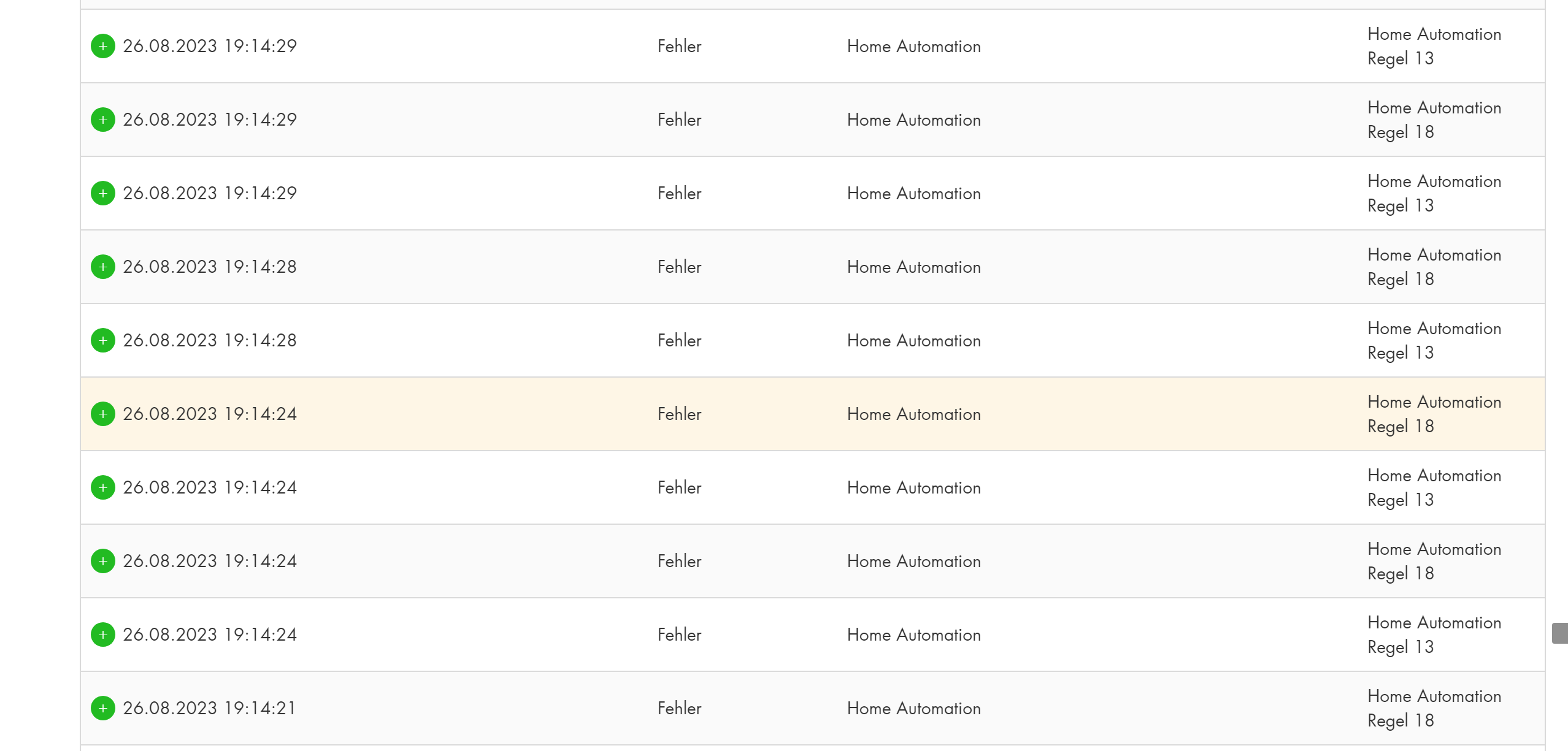This screenshot has width=1568, height=751.
Task: Open the unhighlighted 19:14:24 Regel 18 plus icon
Action: click(103, 561)
